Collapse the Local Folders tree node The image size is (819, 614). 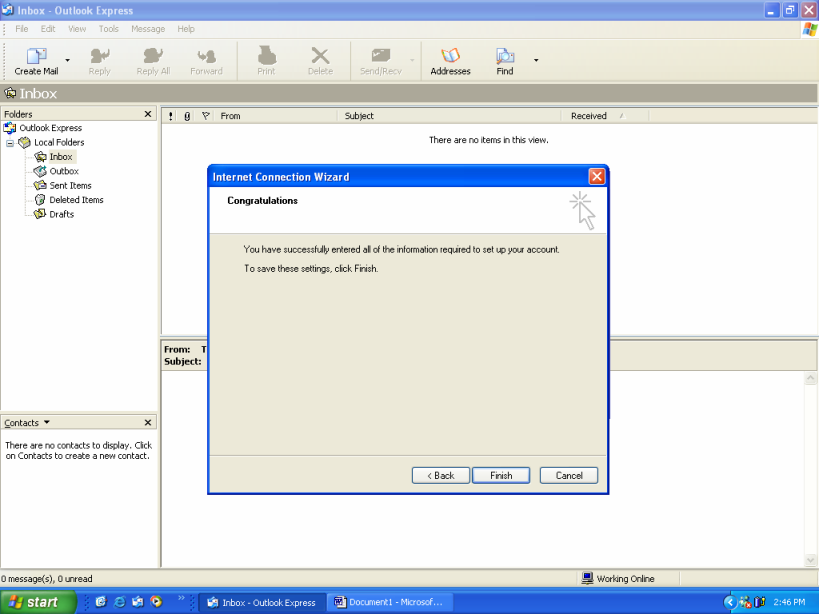tap(10, 143)
